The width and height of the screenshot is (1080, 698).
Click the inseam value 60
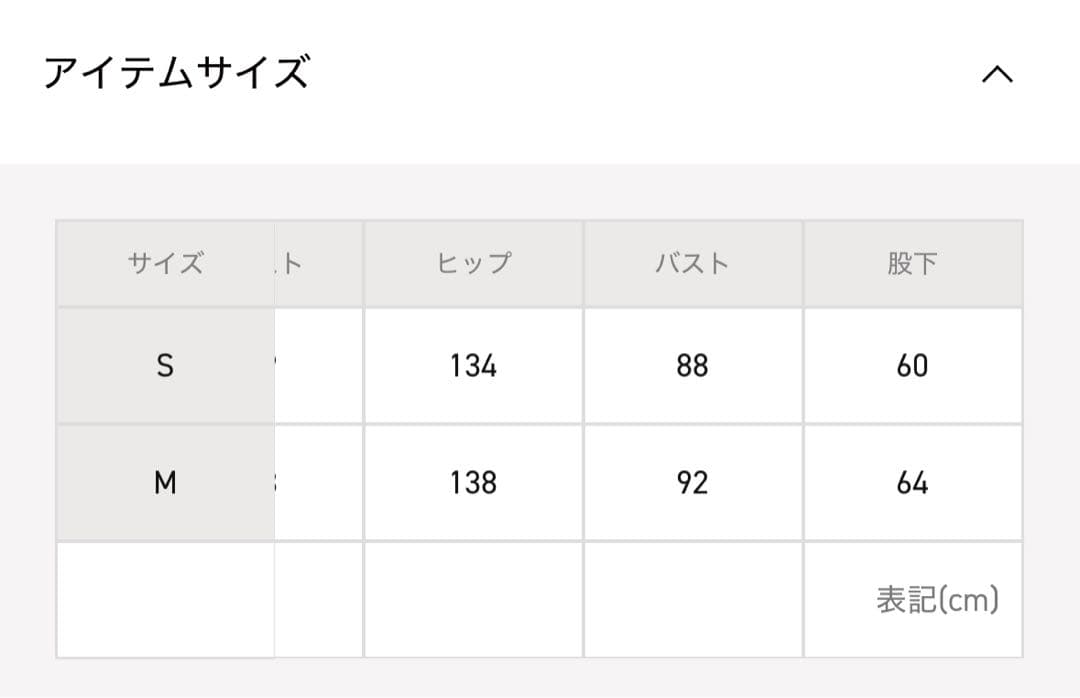point(912,366)
